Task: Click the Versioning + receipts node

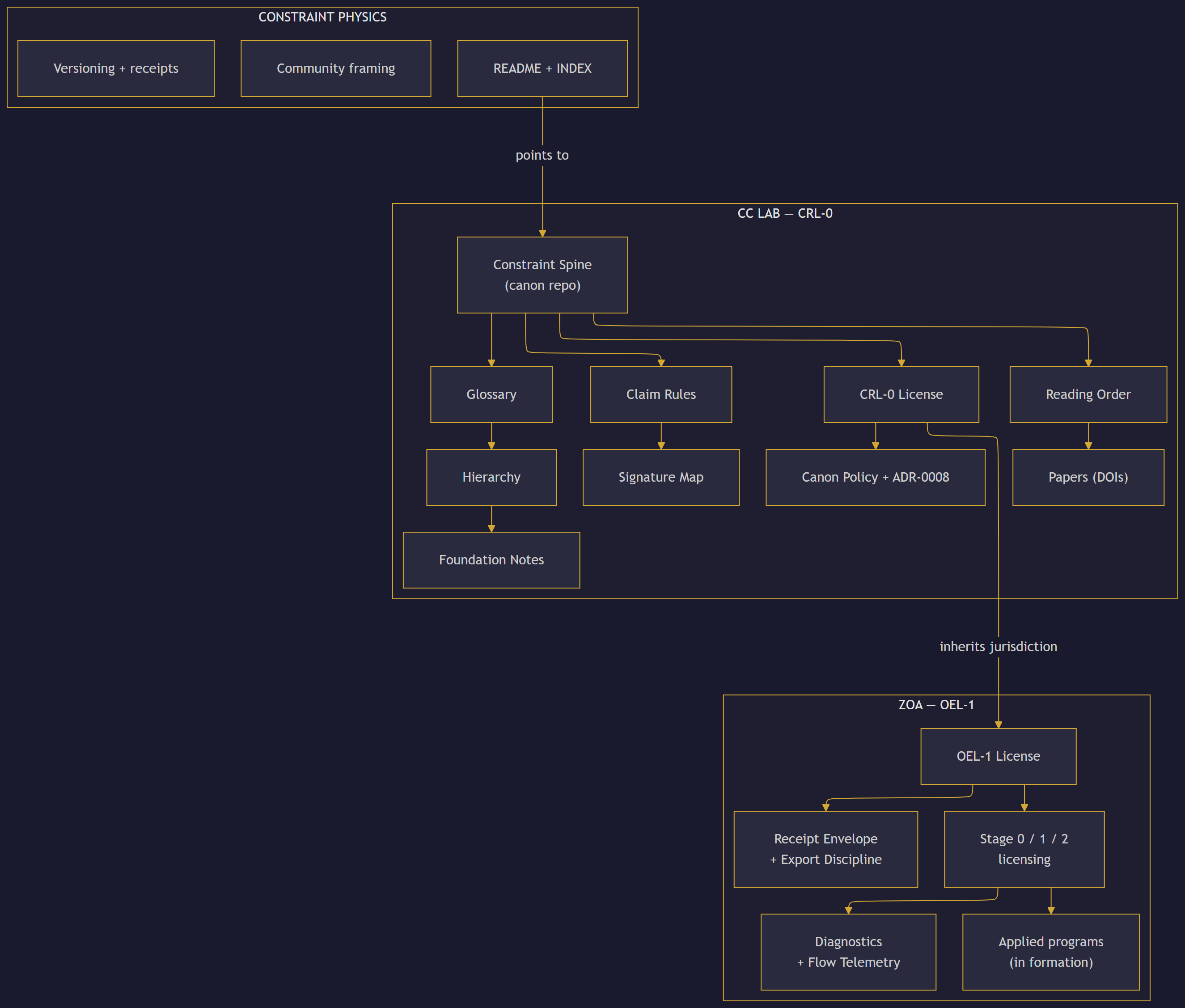Action: (116, 68)
